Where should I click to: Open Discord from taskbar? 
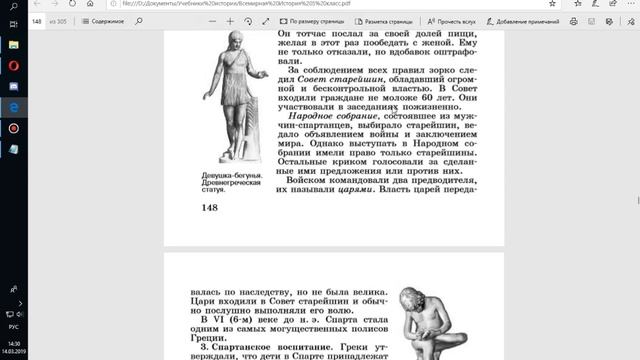pyautogui.click(x=13, y=87)
